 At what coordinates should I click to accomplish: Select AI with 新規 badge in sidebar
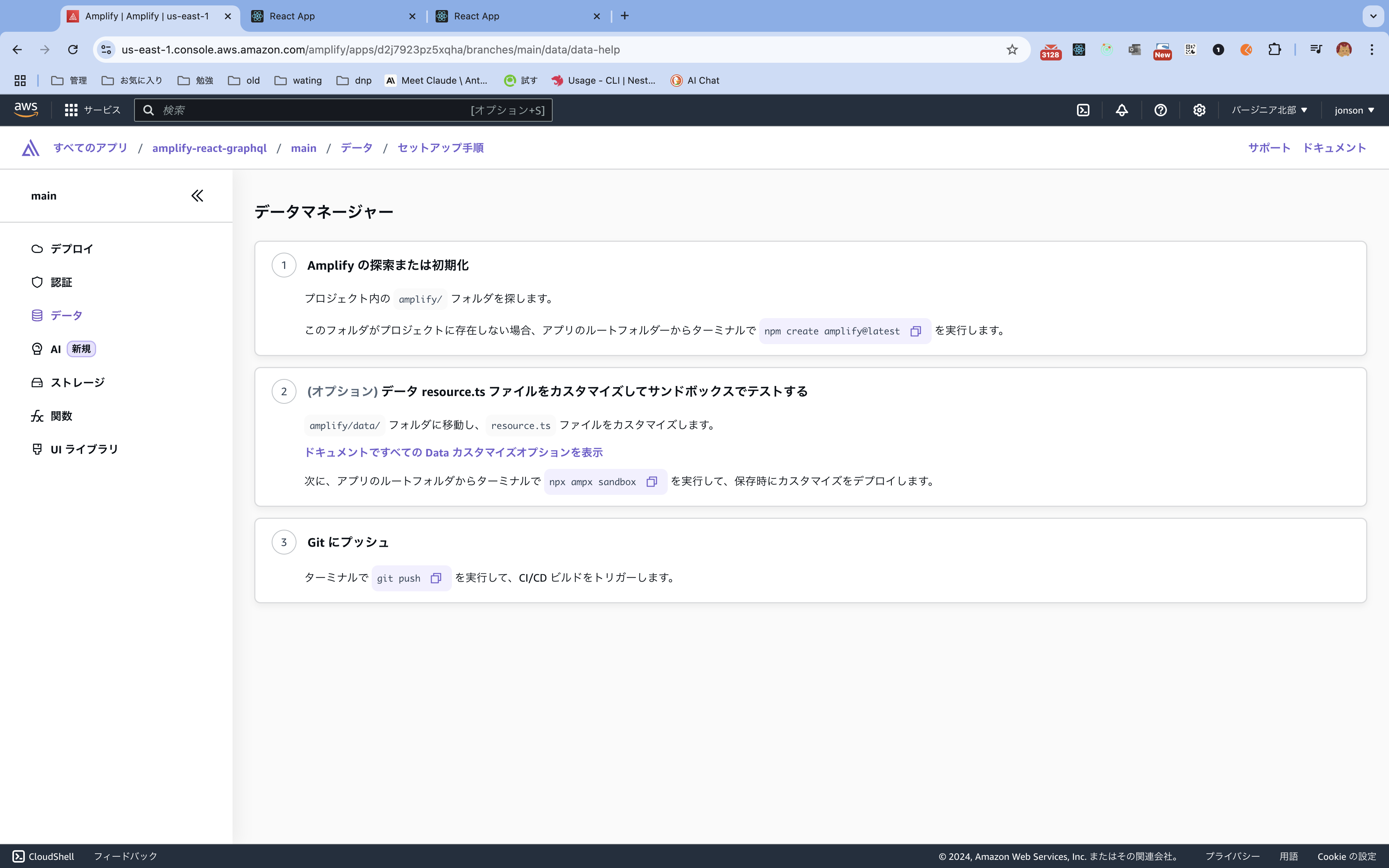click(55, 348)
